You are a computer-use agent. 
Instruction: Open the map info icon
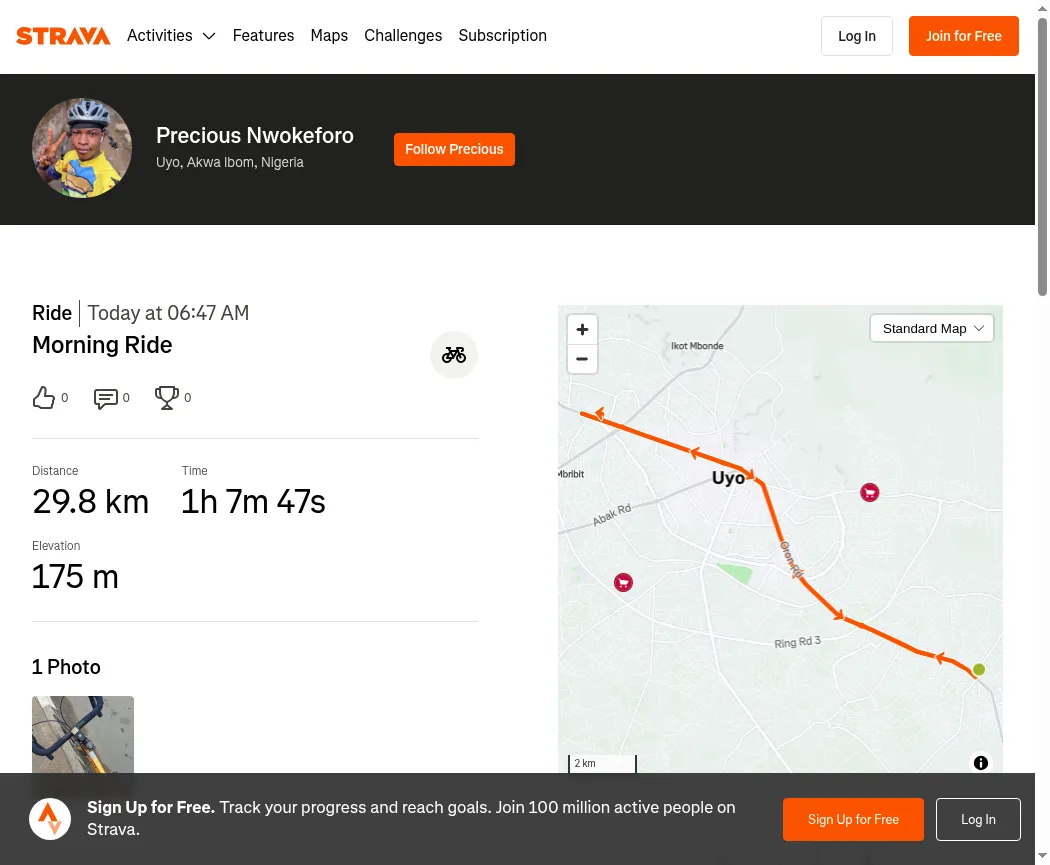point(980,763)
